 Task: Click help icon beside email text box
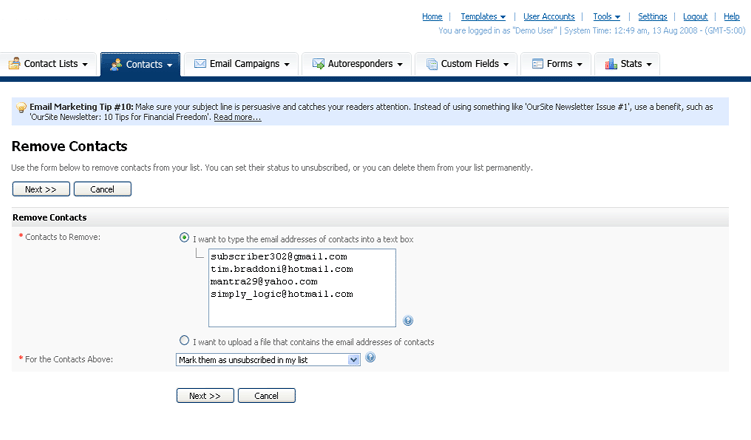pyautogui.click(x=408, y=320)
